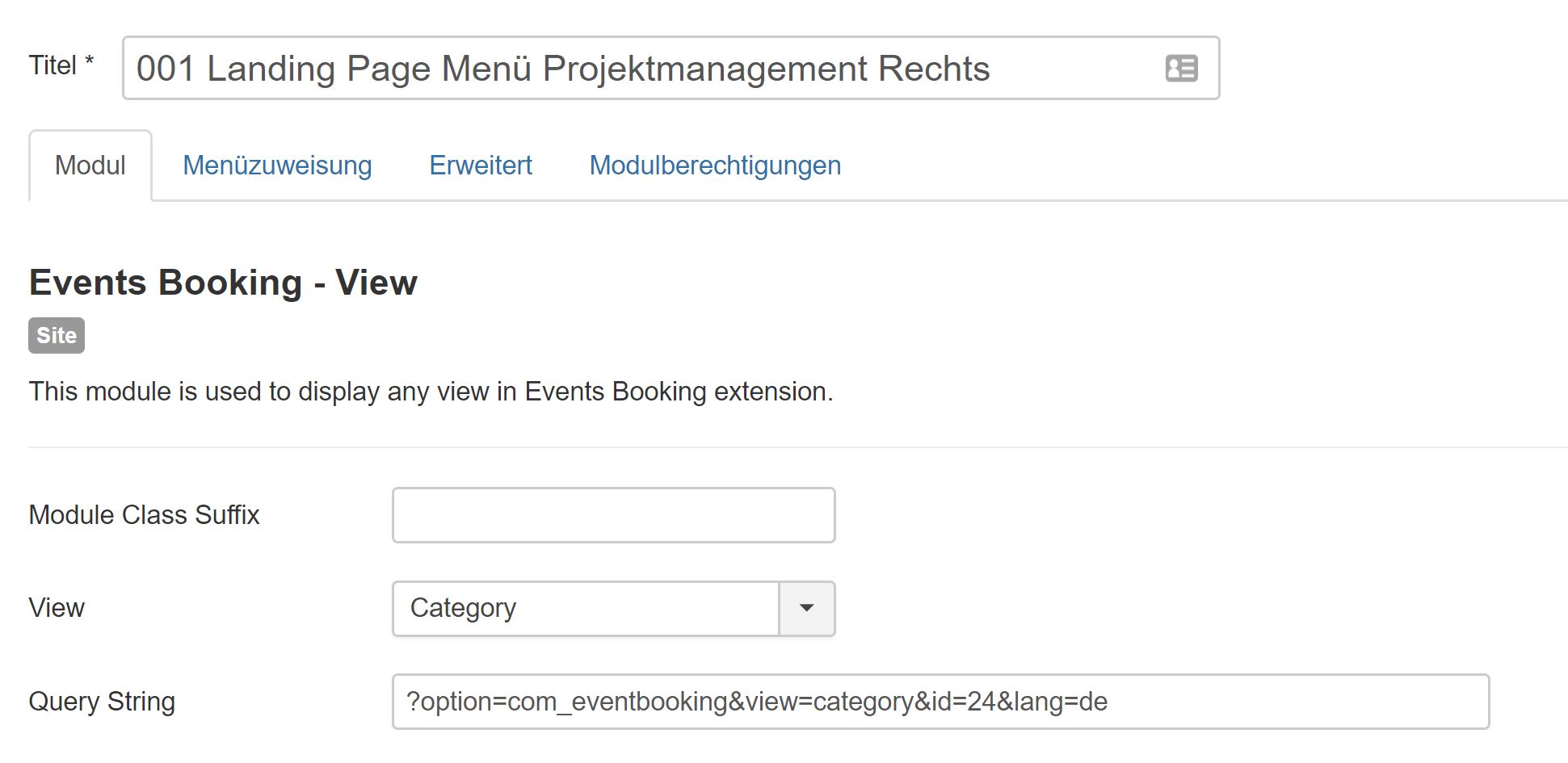Click the contact card icon in title field
Image resolution: width=1568 pixels, height=763 pixels.
pyautogui.click(x=1181, y=68)
